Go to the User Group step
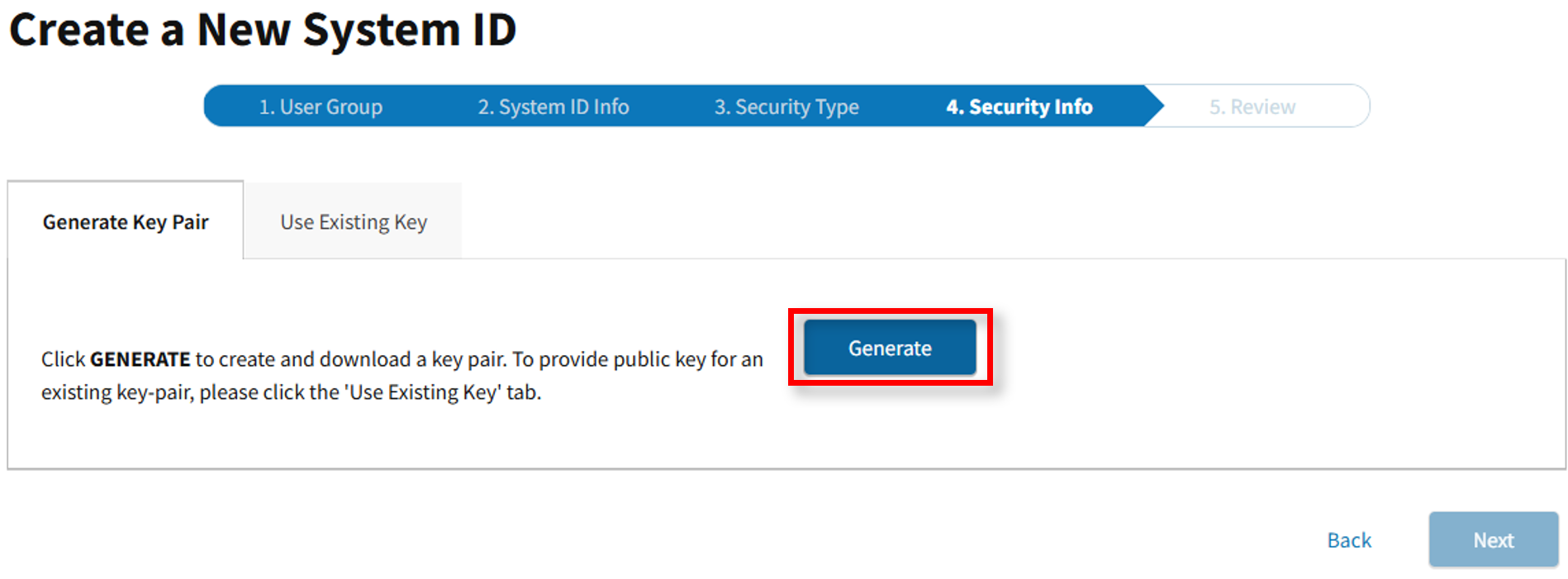 pyautogui.click(x=321, y=107)
